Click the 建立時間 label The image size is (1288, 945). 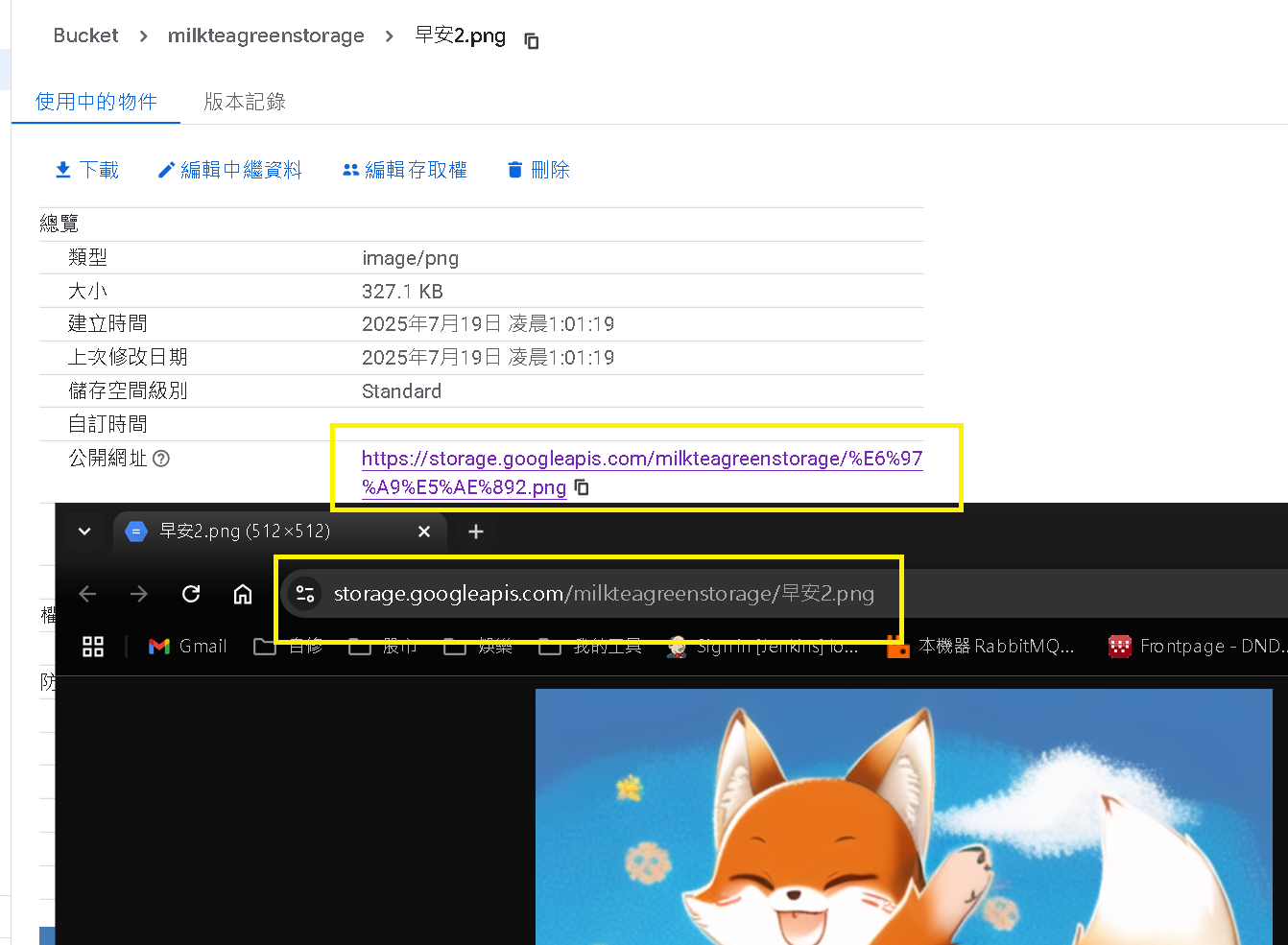pyautogui.click(x=107, y=324)
